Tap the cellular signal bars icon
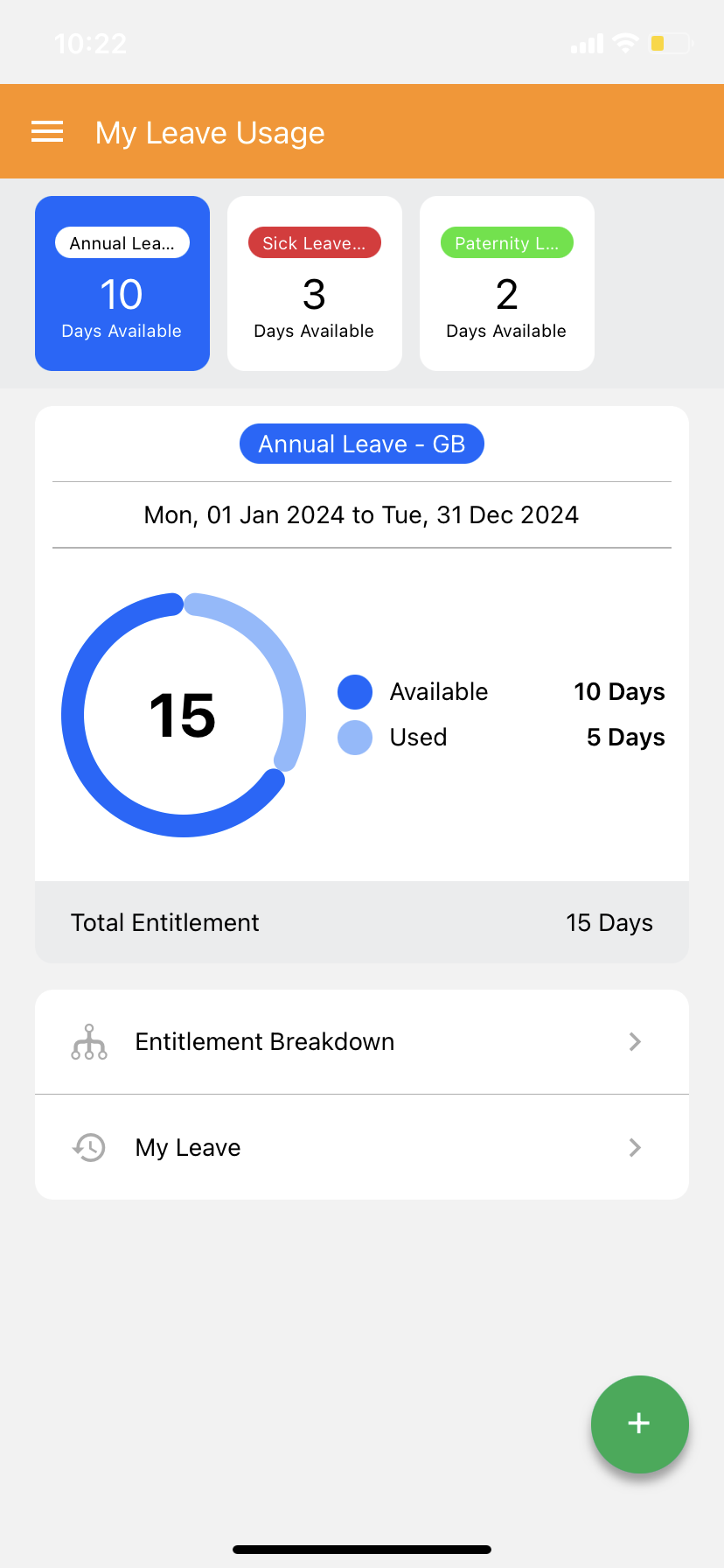This screenshot has width=724, height=1568. 587,44
